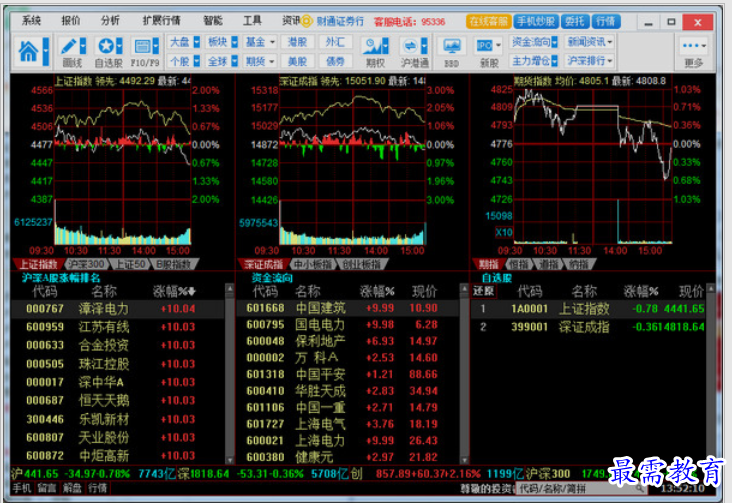Click the 手机炒股 button
Image resolution: width=732 pixels, height=503 pixels.
535,20
